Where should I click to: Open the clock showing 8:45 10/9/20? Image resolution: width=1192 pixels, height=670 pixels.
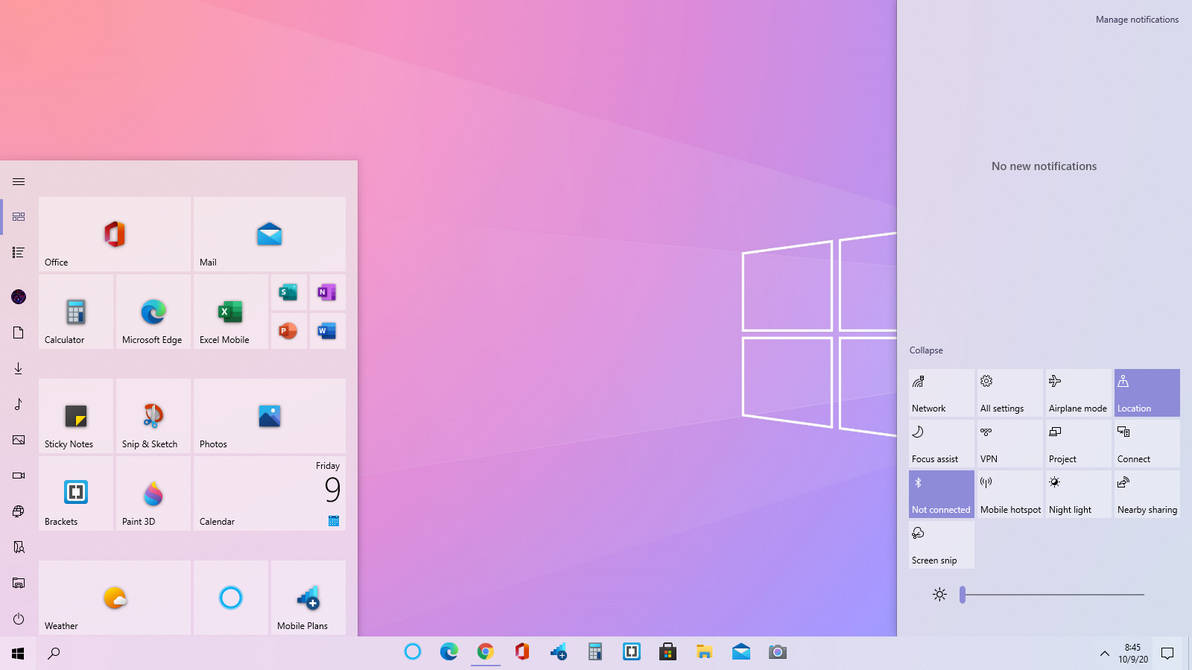point(1133,653)
